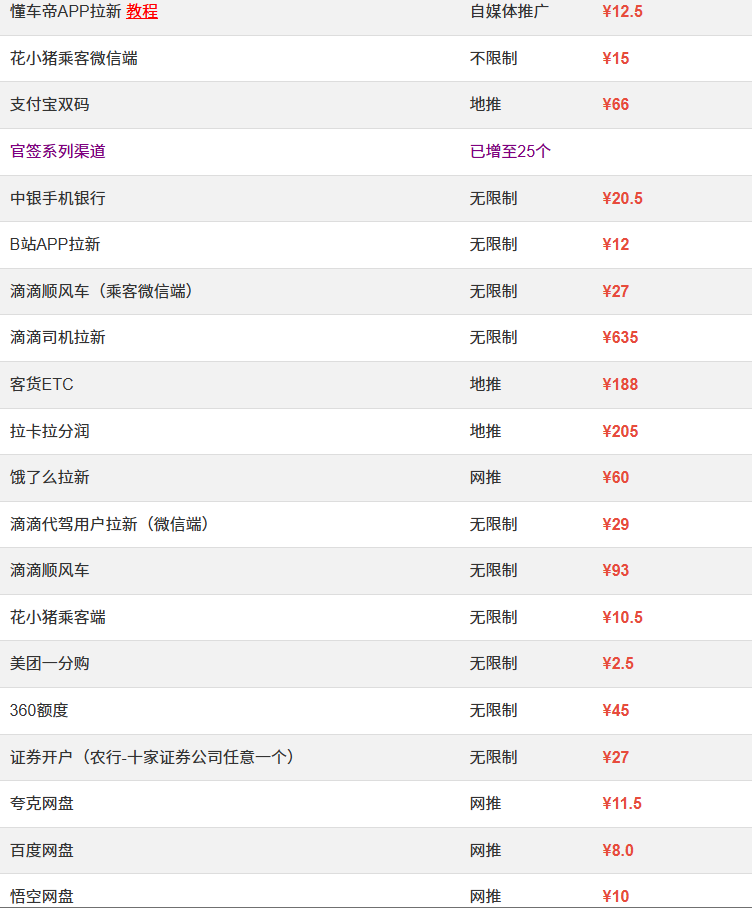This screenshot has height=908, width=752.
Task: Click the ¥188 price
Action: [620, 385]
